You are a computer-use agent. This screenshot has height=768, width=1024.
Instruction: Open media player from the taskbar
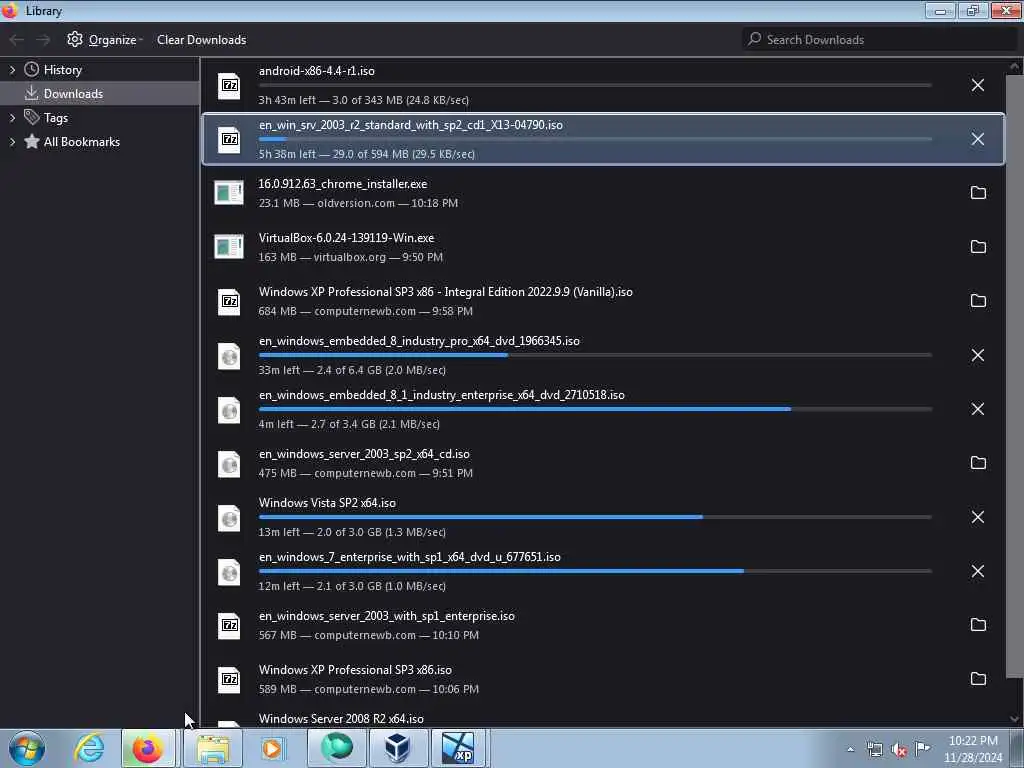tap(272, 748)
